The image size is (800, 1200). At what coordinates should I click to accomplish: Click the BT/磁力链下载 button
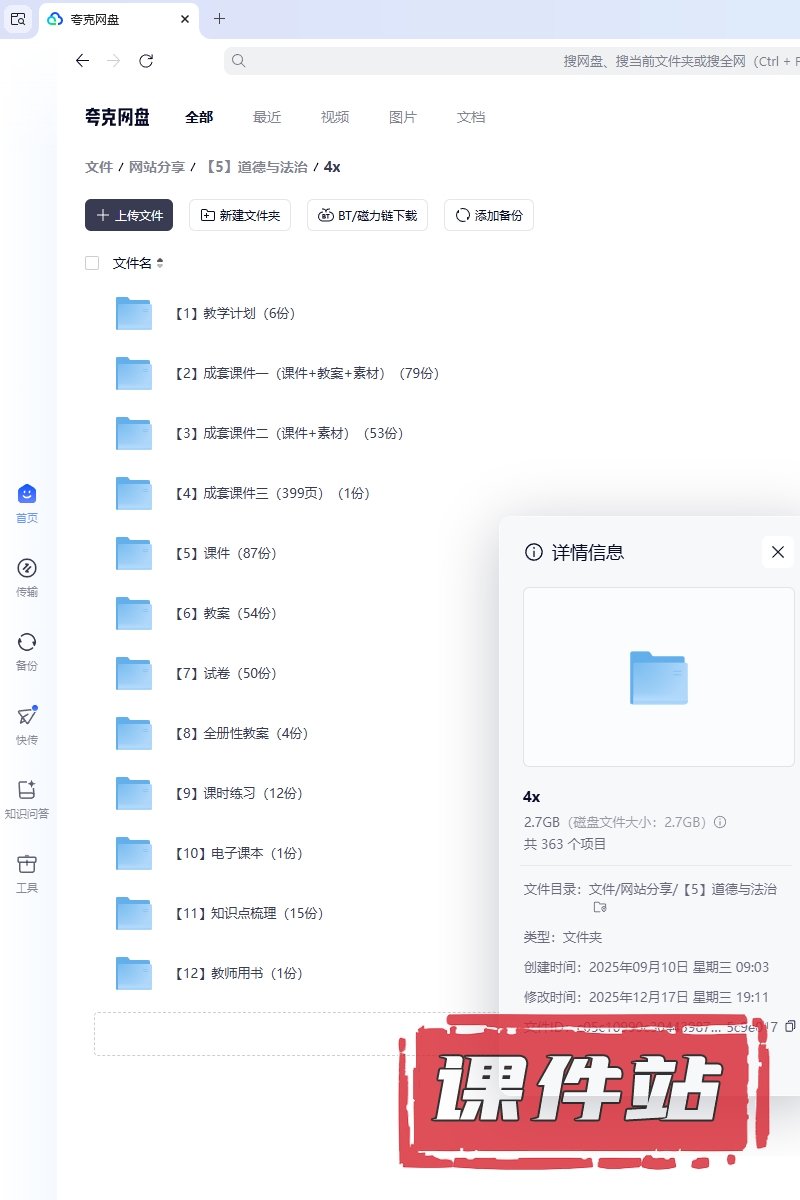[x=367, y=215]
